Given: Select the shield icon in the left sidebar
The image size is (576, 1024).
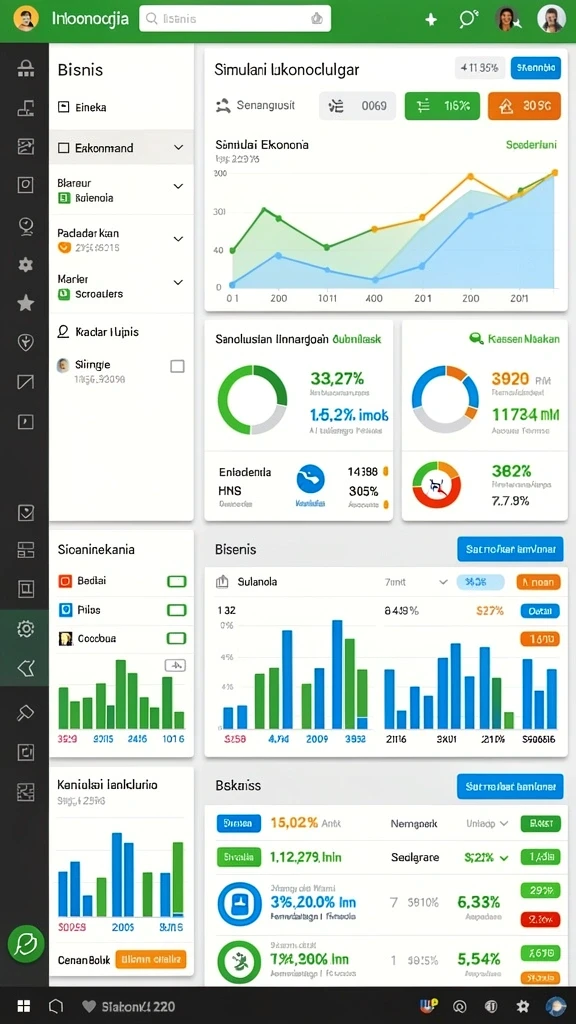Looking at the screenshot, I should [x=25, y=342].
